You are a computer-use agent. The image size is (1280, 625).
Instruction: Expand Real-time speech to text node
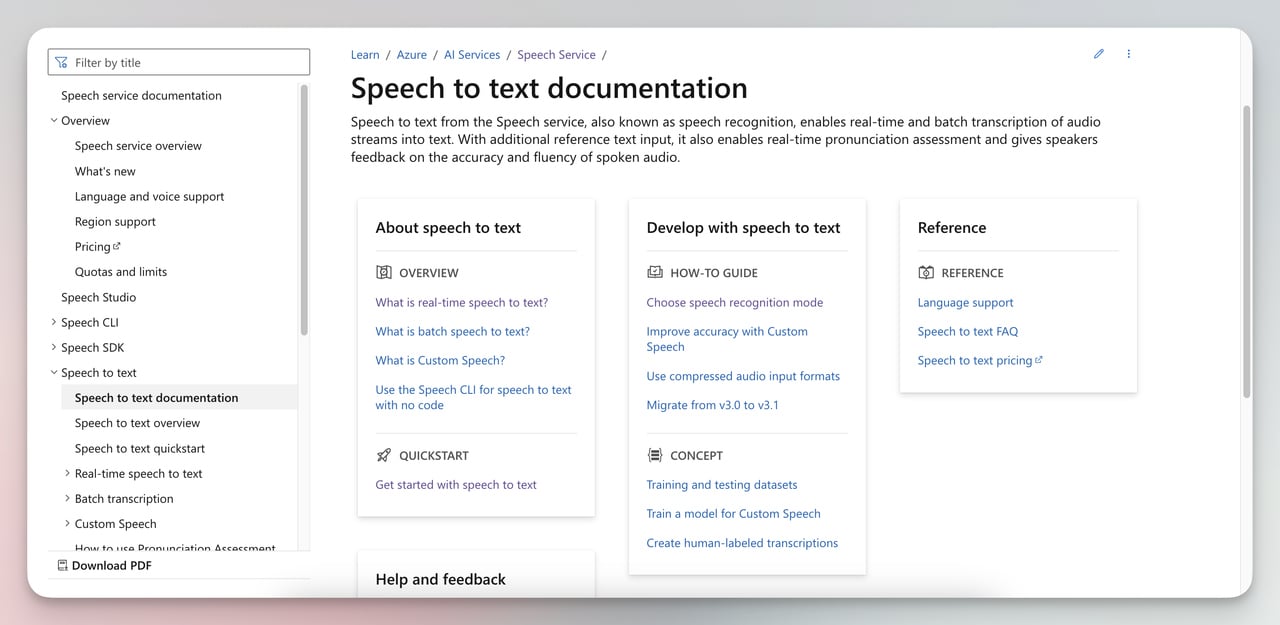pos(67,473)
